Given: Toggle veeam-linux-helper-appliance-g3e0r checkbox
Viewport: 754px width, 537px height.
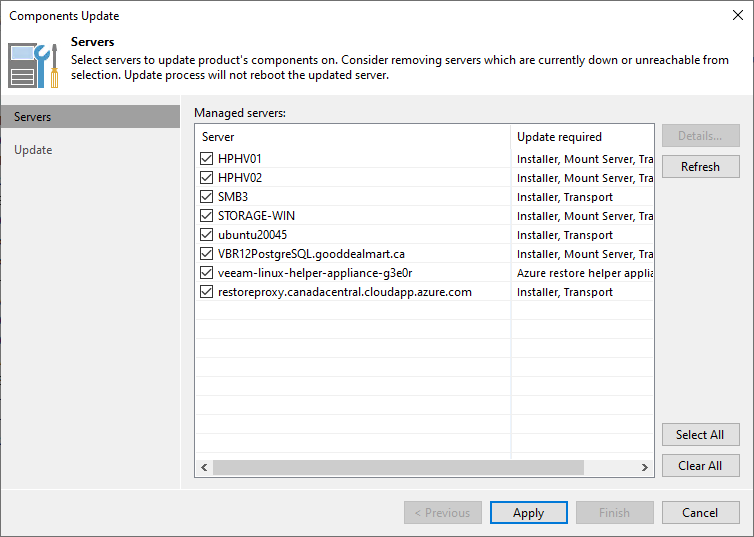Looking at the screenshot, I should (x=207, y=273).
